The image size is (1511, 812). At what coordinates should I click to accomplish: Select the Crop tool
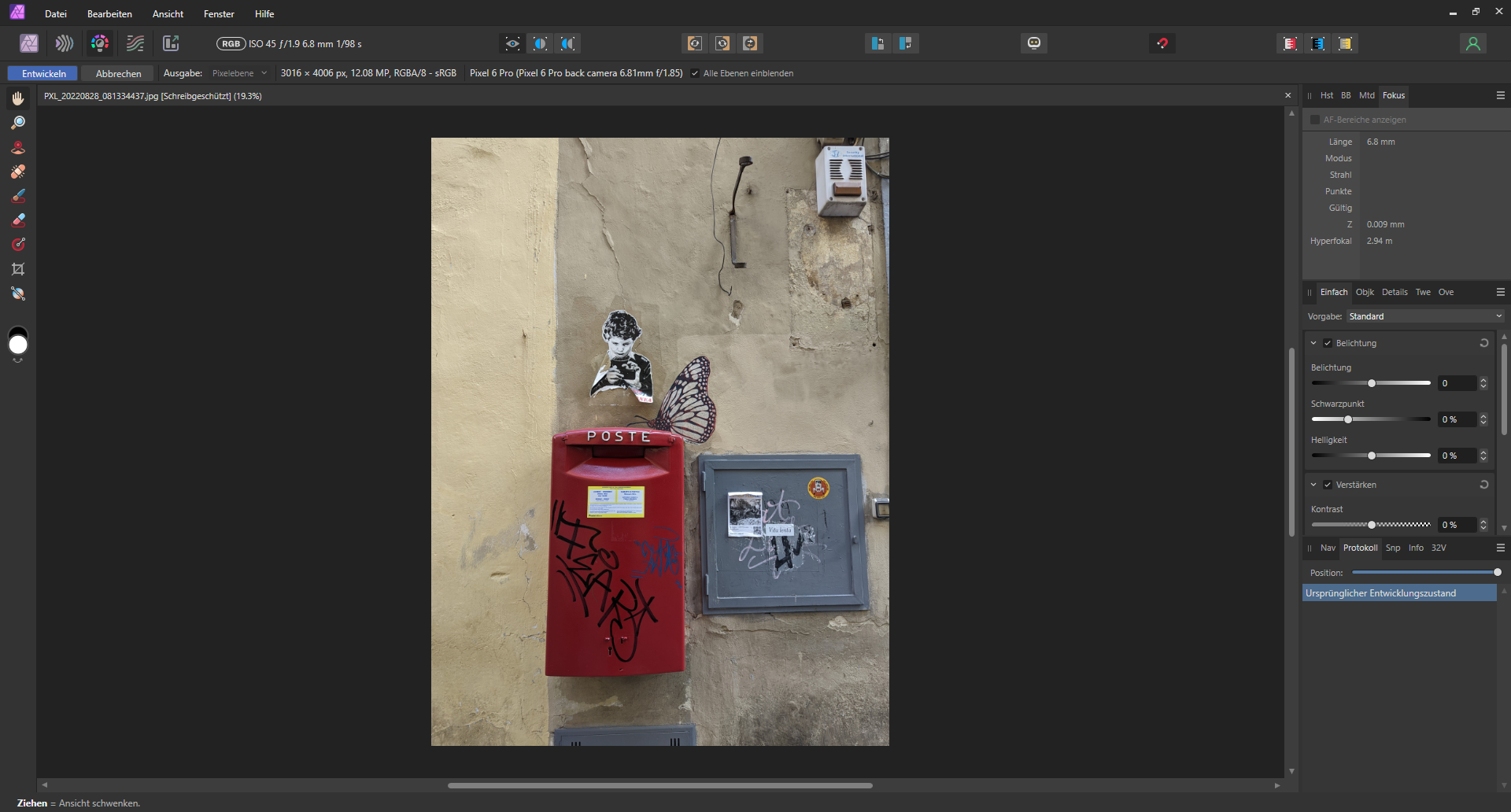[x=18, y=269]
